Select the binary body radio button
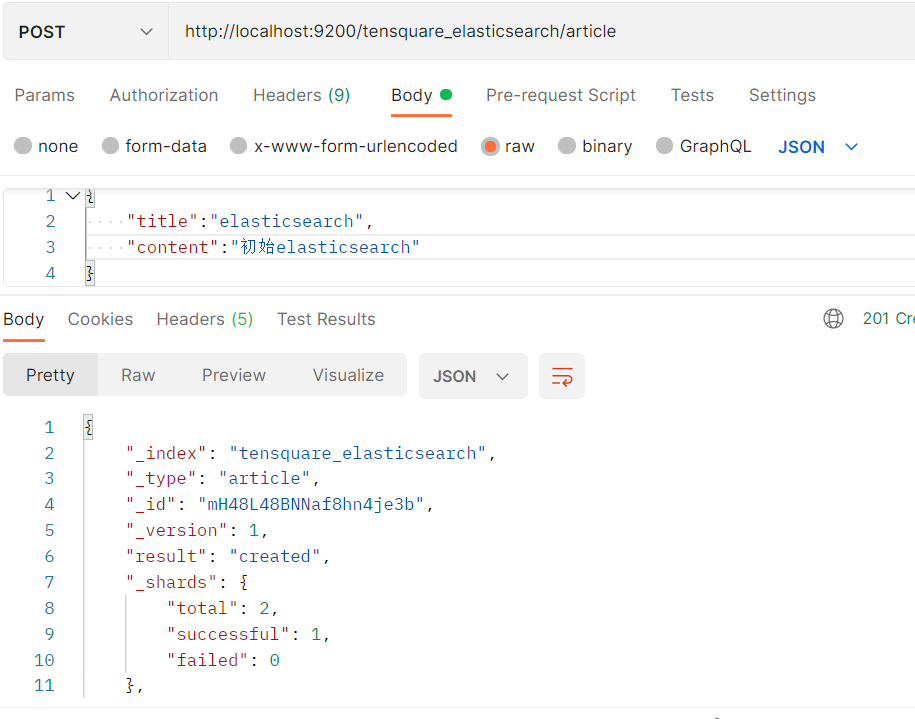The image size is (915, 719). pos(567,146)
